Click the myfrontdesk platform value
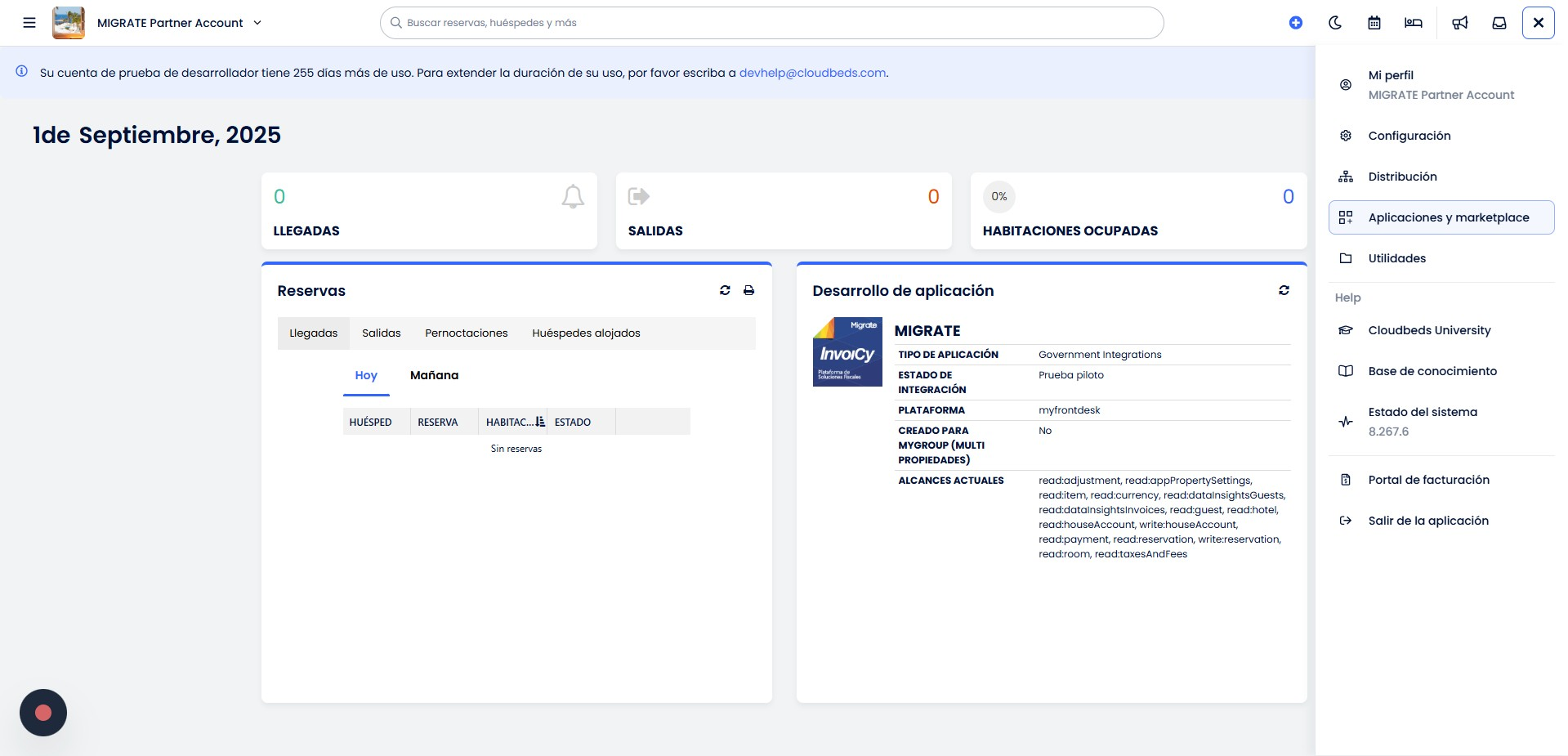Image resolution: width=1568 pixels, height=756 pixels. pyautogui.click(x=1070, y=410)
